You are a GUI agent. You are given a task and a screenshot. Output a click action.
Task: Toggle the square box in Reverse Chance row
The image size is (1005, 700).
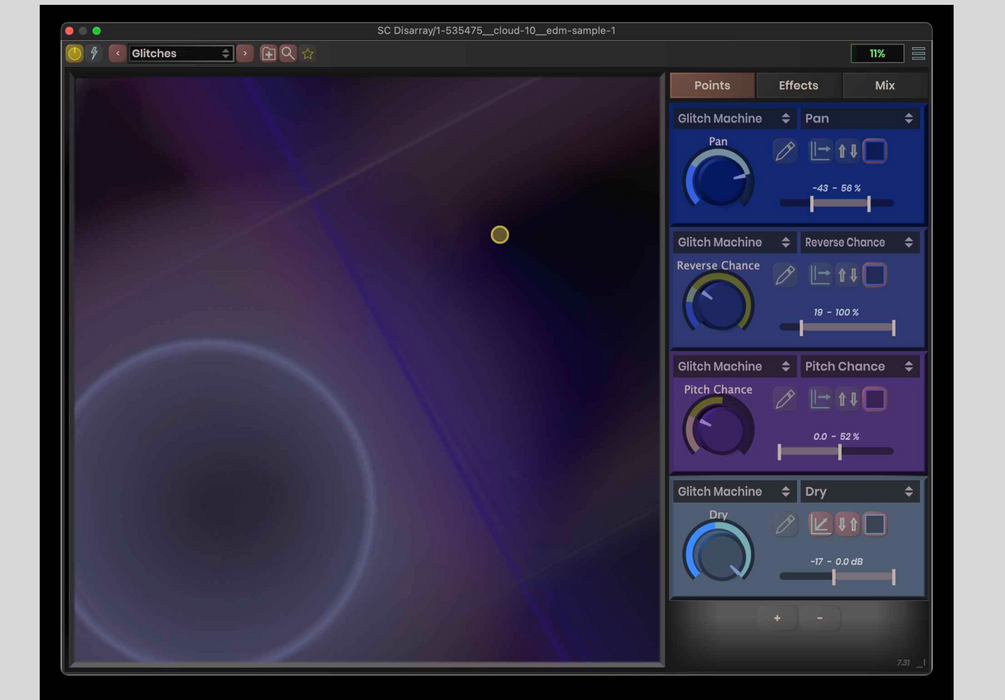pos(875,275)
